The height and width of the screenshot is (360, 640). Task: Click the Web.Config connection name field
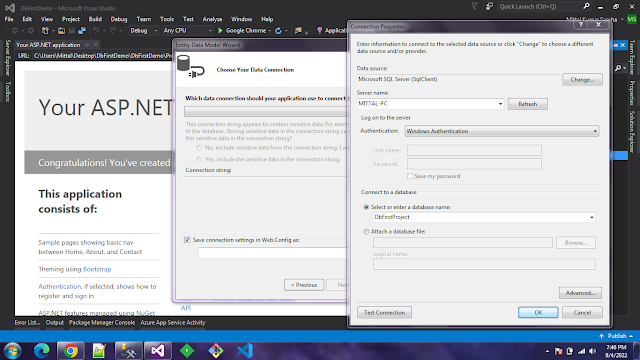[x=273, y=253]
